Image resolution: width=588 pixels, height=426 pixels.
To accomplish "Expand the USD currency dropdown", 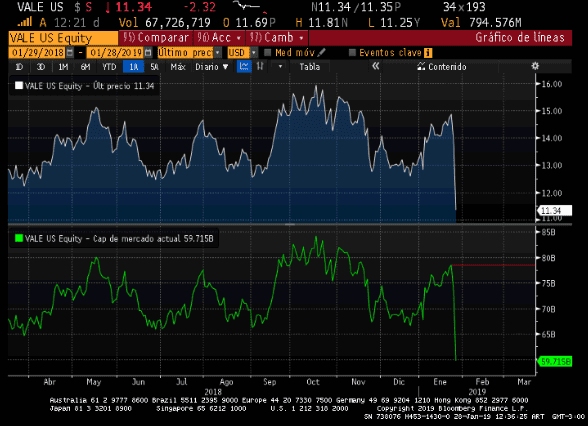I will click(254, 52).
